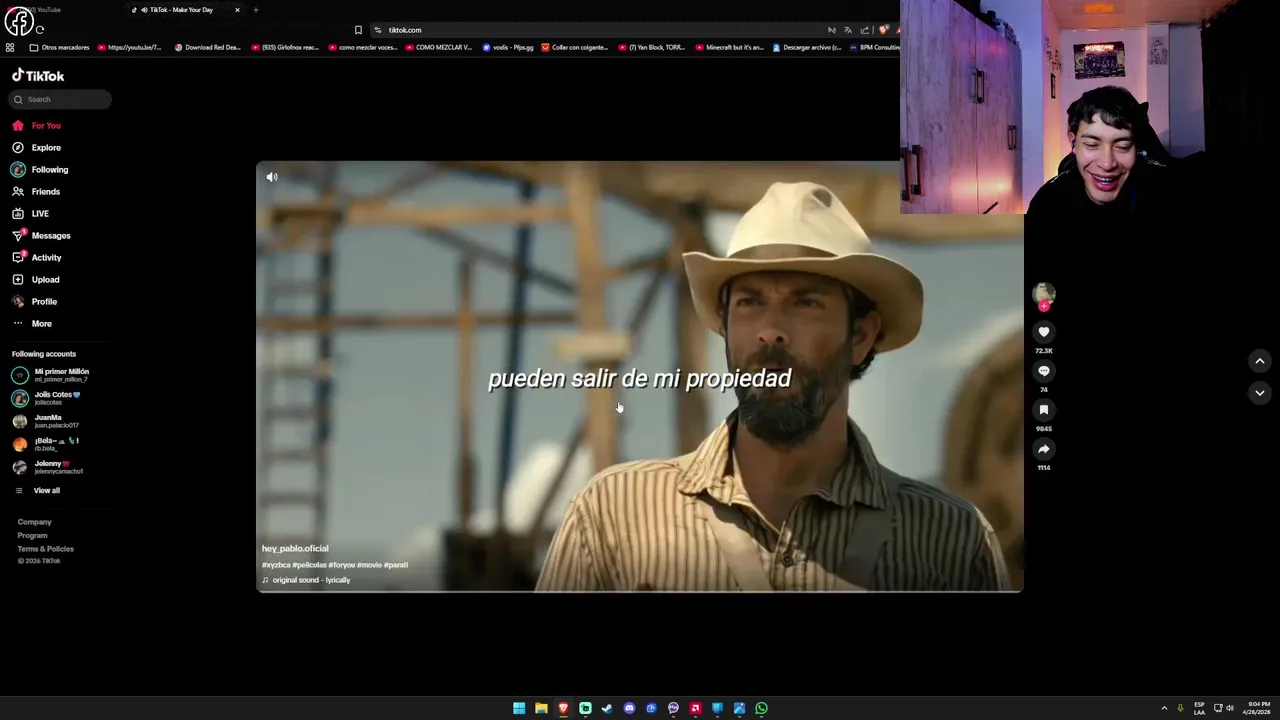Click the Program footer link

[x=32, y=536]
